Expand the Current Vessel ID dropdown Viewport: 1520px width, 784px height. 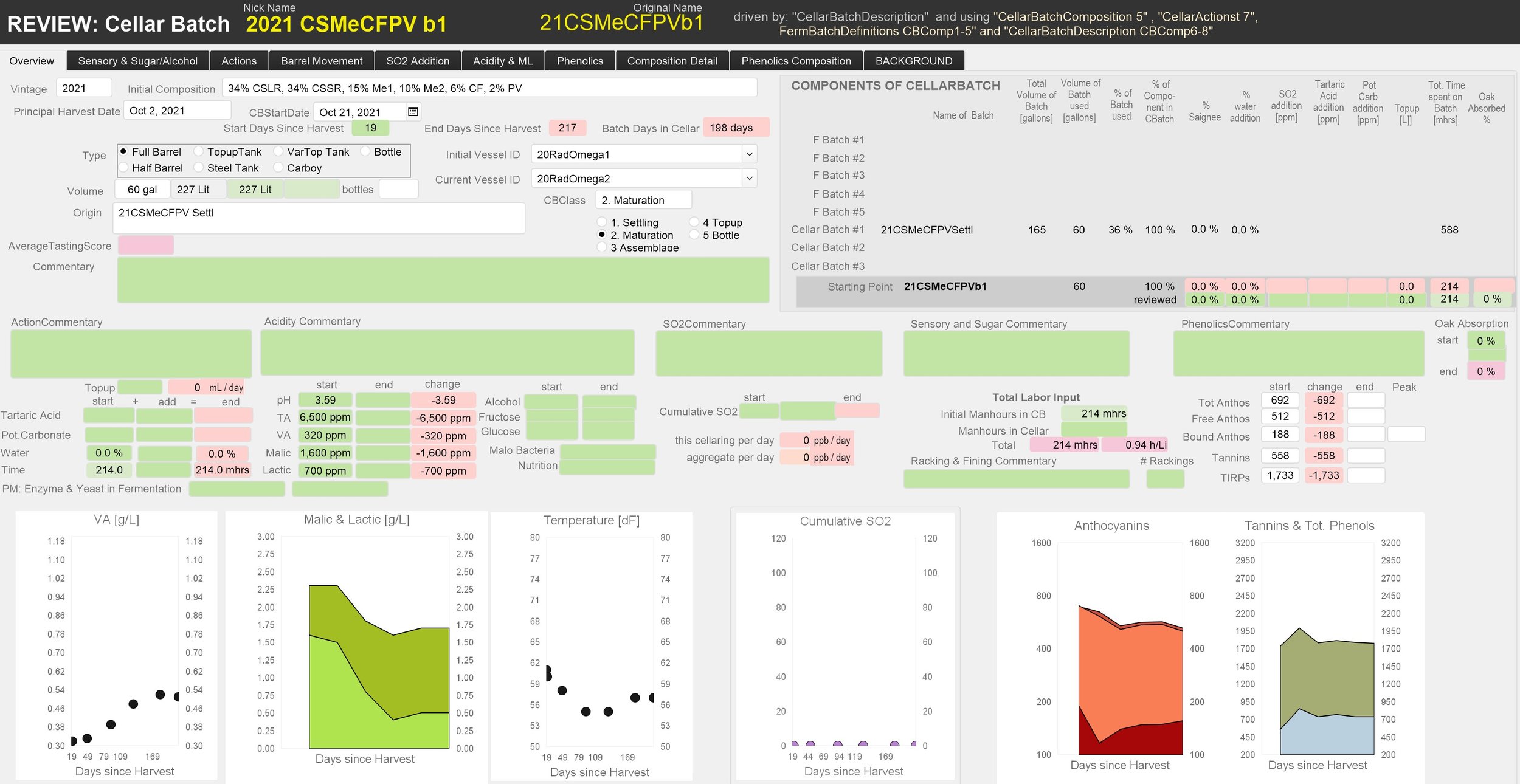pos(750,179)
